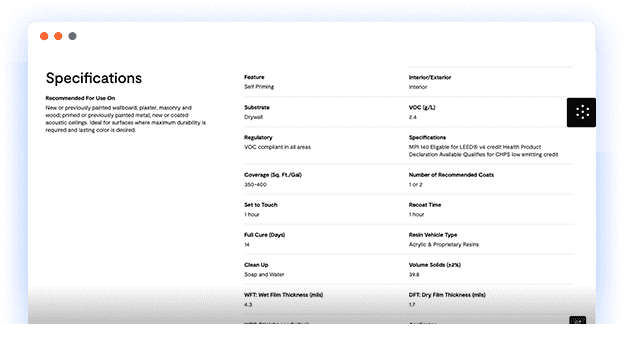The height and width of the screenshot is (361, 624).
Task: Click the 'Coverage (Sq. Ft./Gal)' label
Action: (x=273, y=175)
